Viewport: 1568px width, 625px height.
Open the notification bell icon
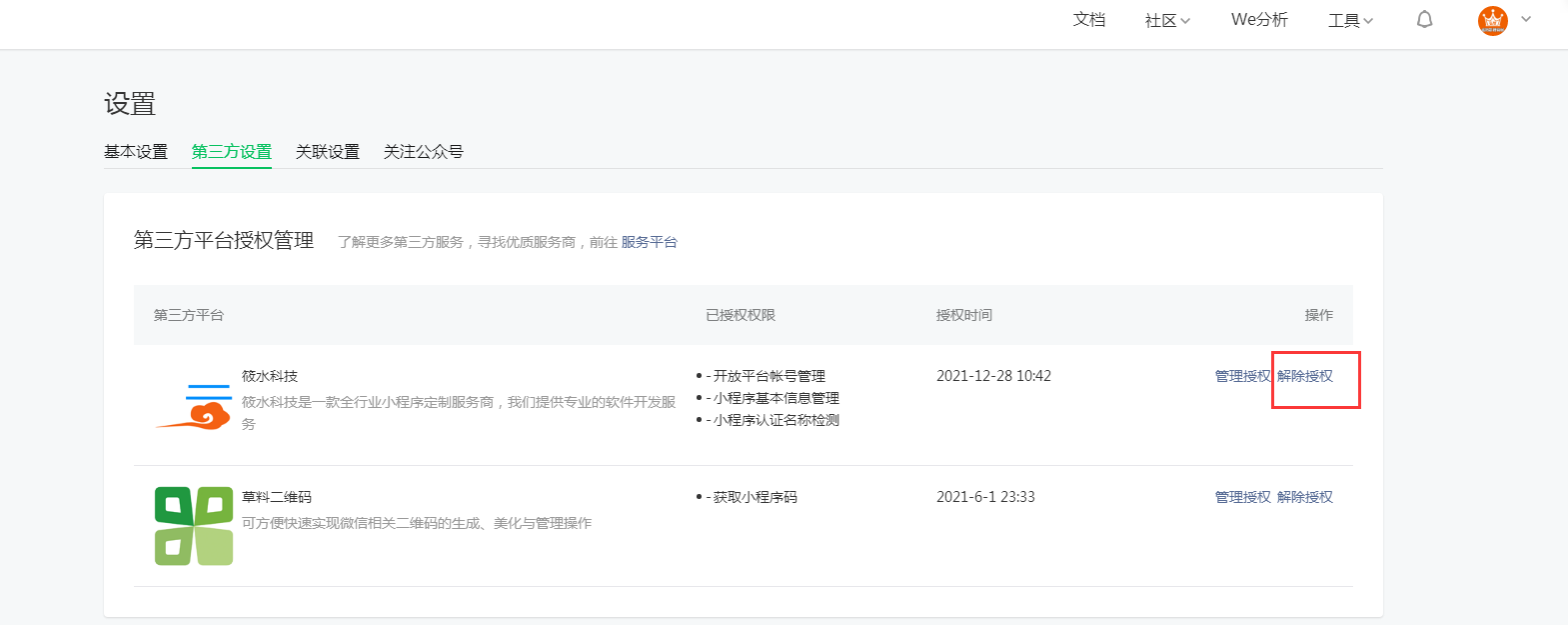[x=1424, y=20]
